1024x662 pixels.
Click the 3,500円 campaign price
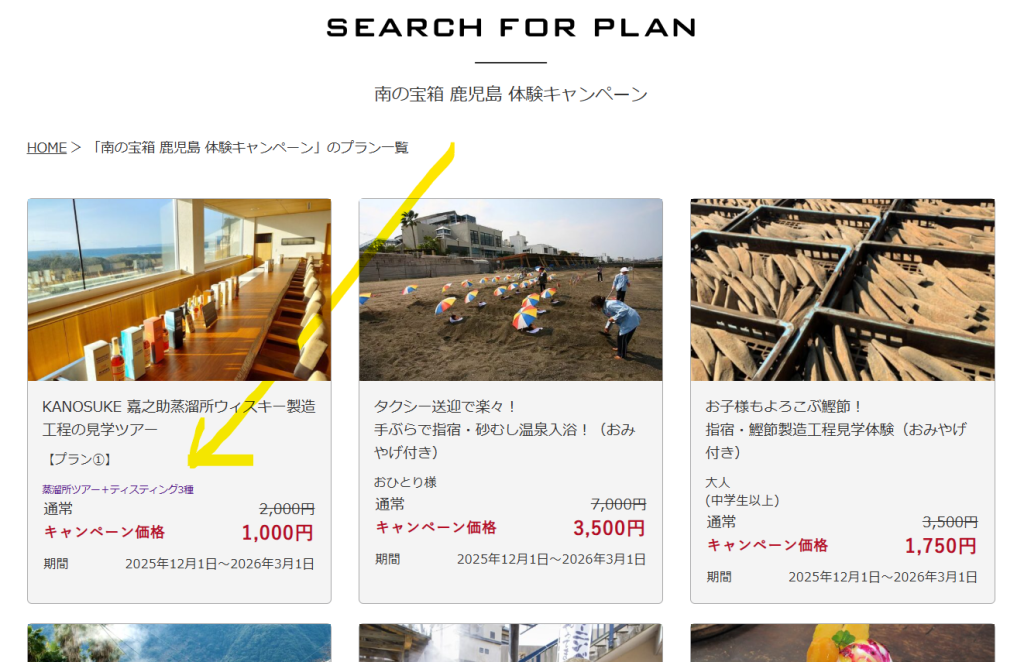(x=609, y=528)
